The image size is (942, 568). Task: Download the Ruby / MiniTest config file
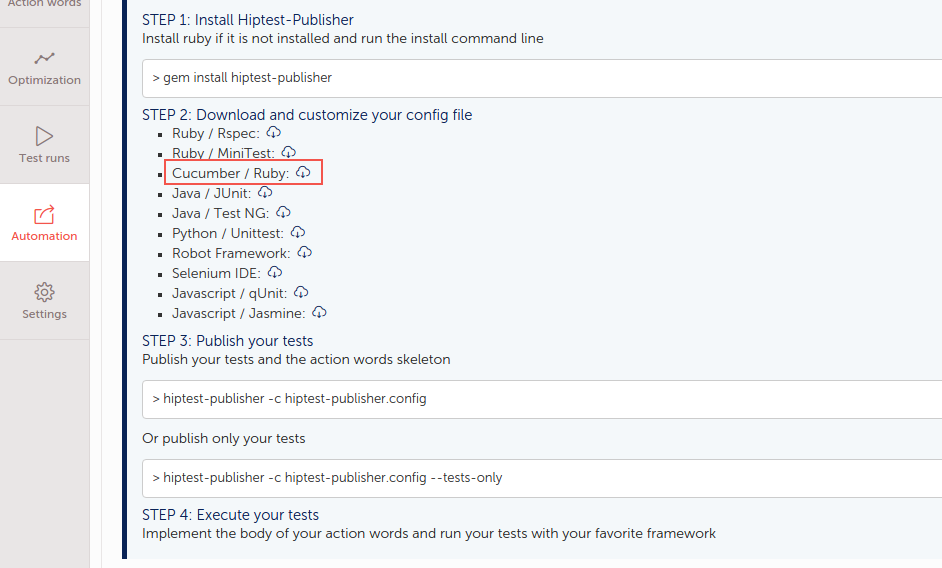tap(288, 152)
